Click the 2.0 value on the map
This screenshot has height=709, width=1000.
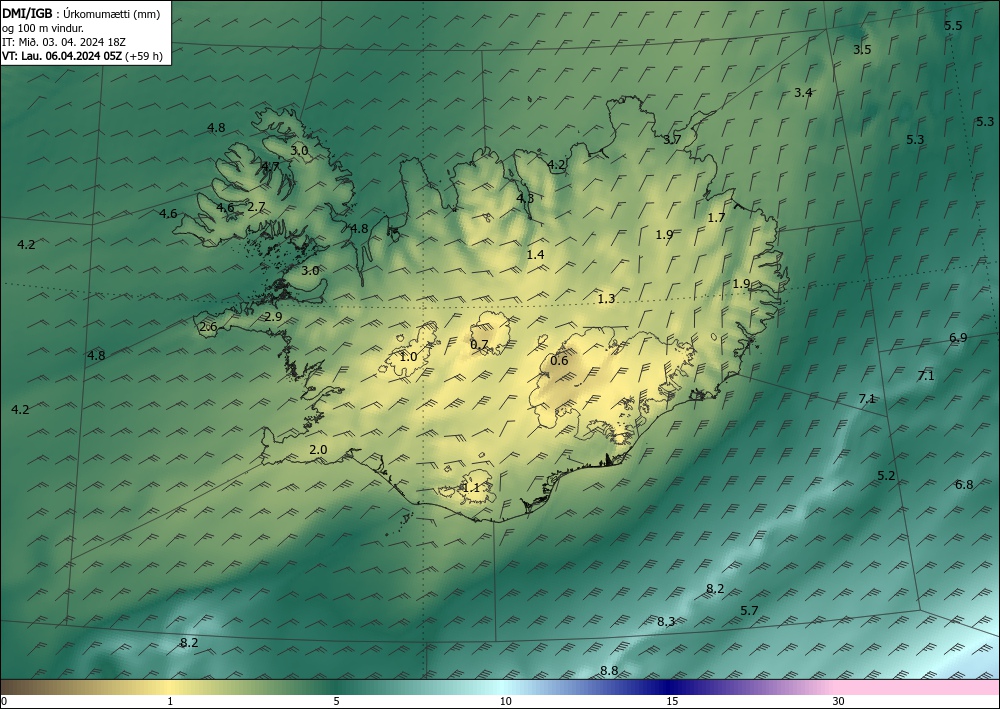318,450
